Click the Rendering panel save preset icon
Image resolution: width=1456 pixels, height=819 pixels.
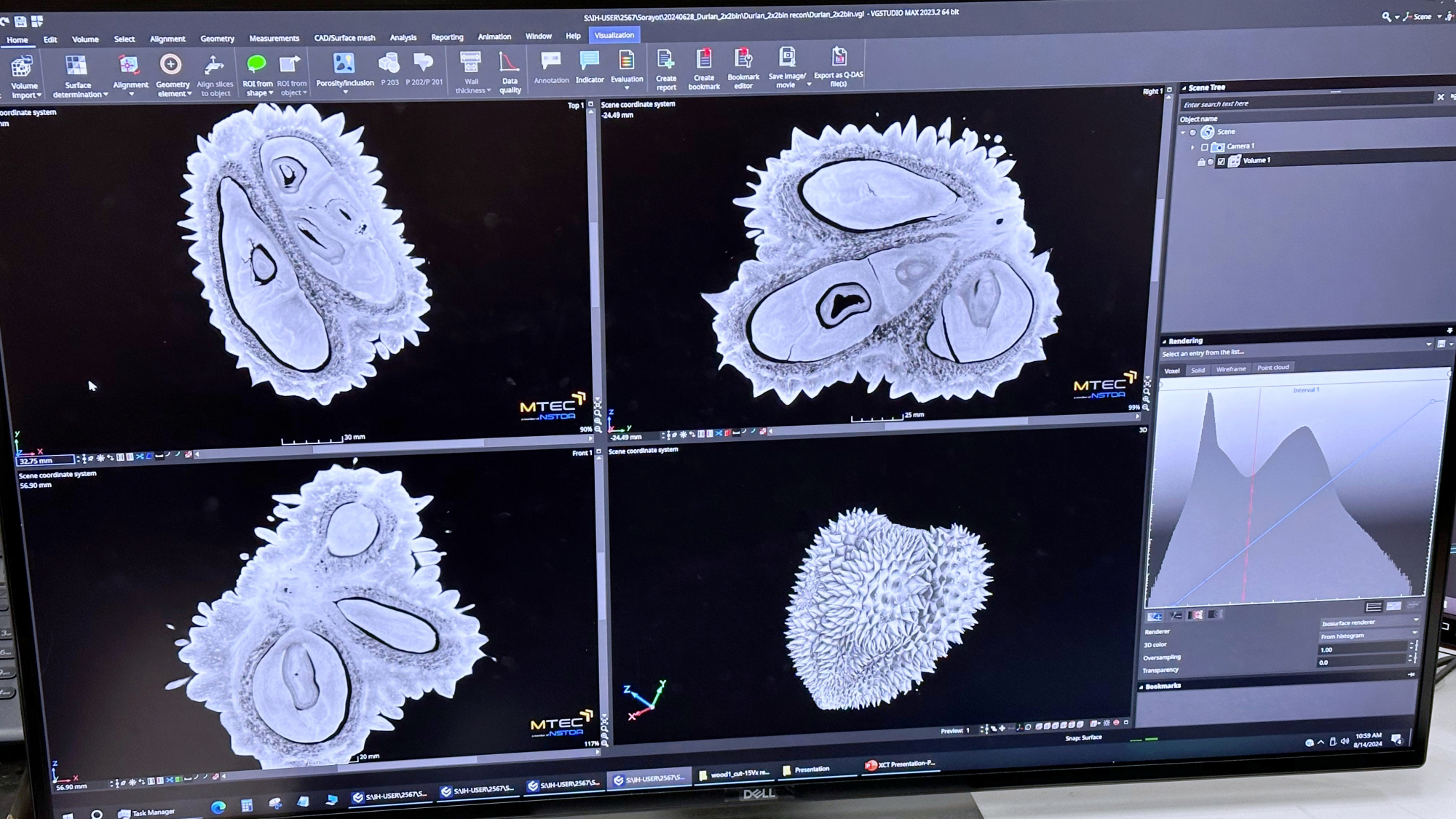(x=1441, y=344)
